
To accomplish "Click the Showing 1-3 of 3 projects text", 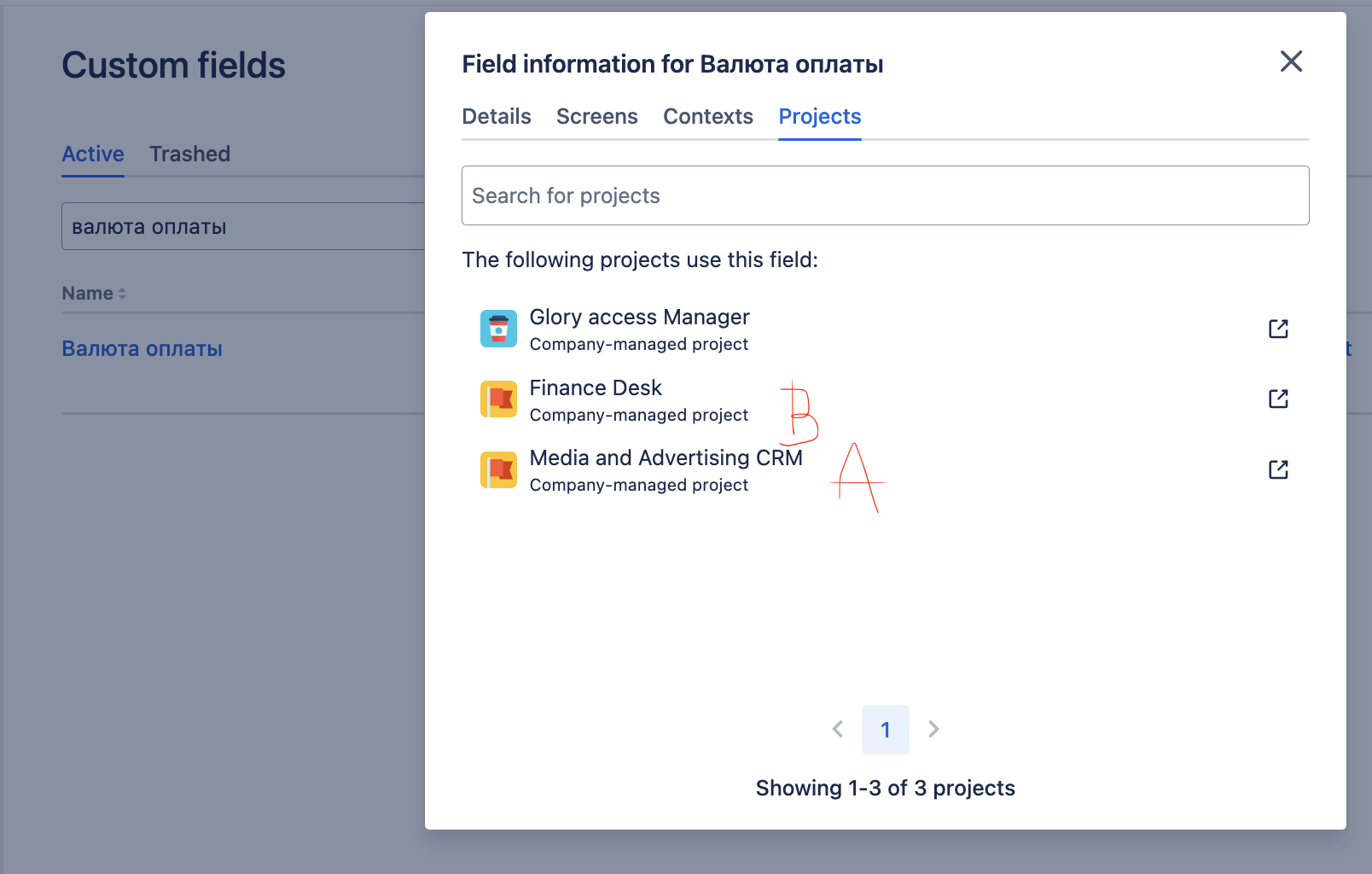I will click(886, 788).
